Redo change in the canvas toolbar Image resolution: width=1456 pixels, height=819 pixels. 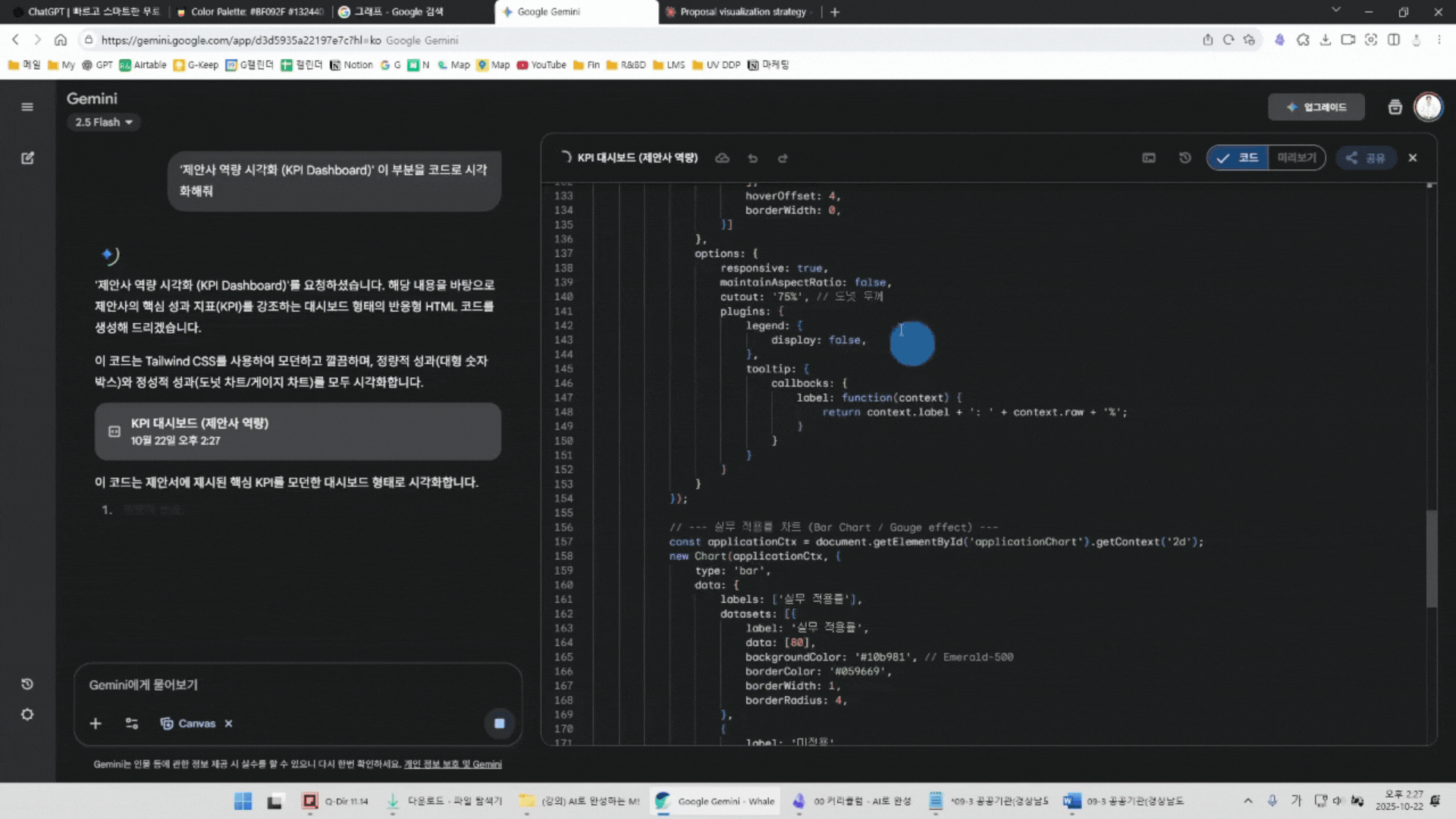pos(783,158)
